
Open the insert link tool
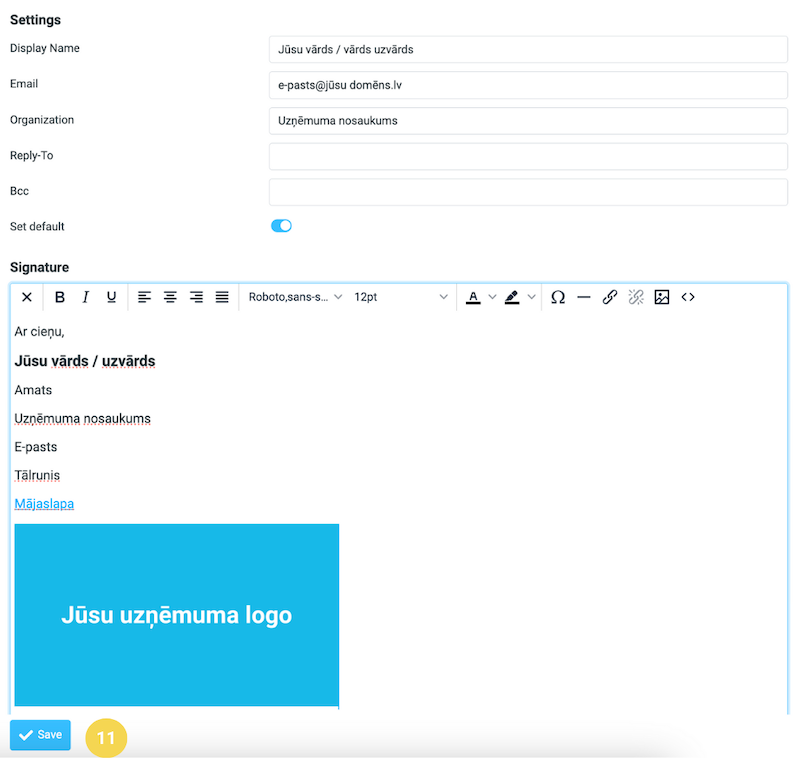point(610,297)
